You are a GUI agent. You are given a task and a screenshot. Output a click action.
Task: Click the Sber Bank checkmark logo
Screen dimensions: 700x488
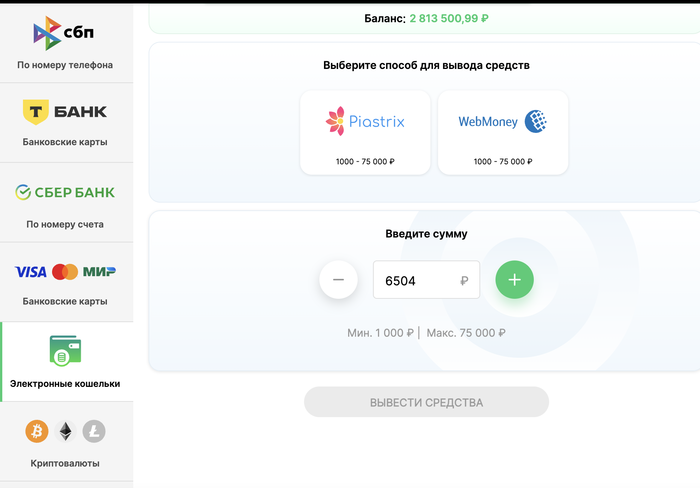(23, 192)
